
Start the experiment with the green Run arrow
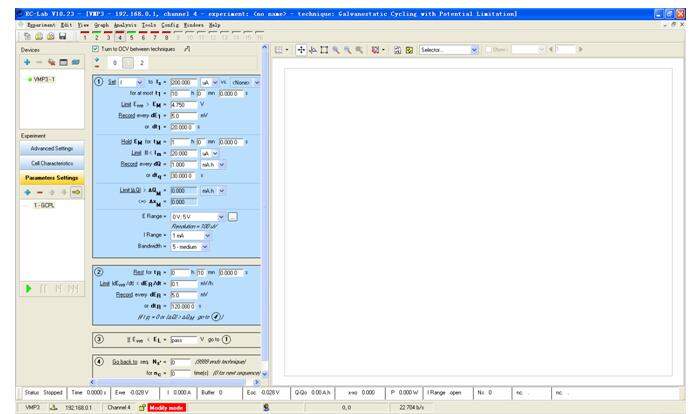[x=29, y=289]
